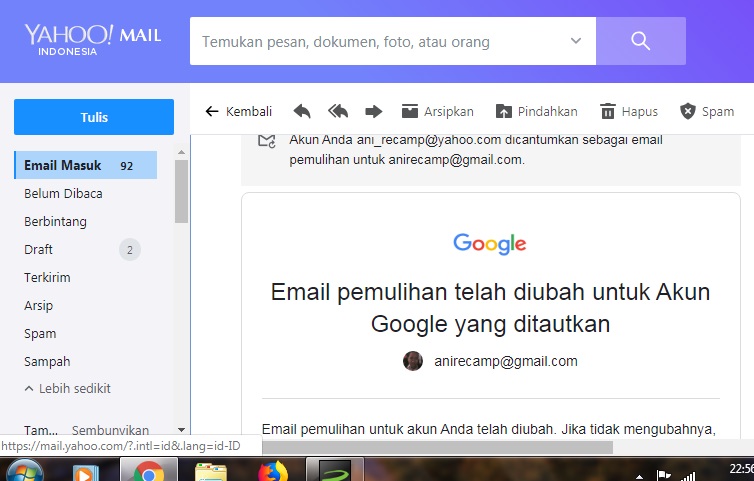Click the Tulis compose button
The height and width of the screenshot is (481, 754).
pyautogui.click(x=94, y=117)
